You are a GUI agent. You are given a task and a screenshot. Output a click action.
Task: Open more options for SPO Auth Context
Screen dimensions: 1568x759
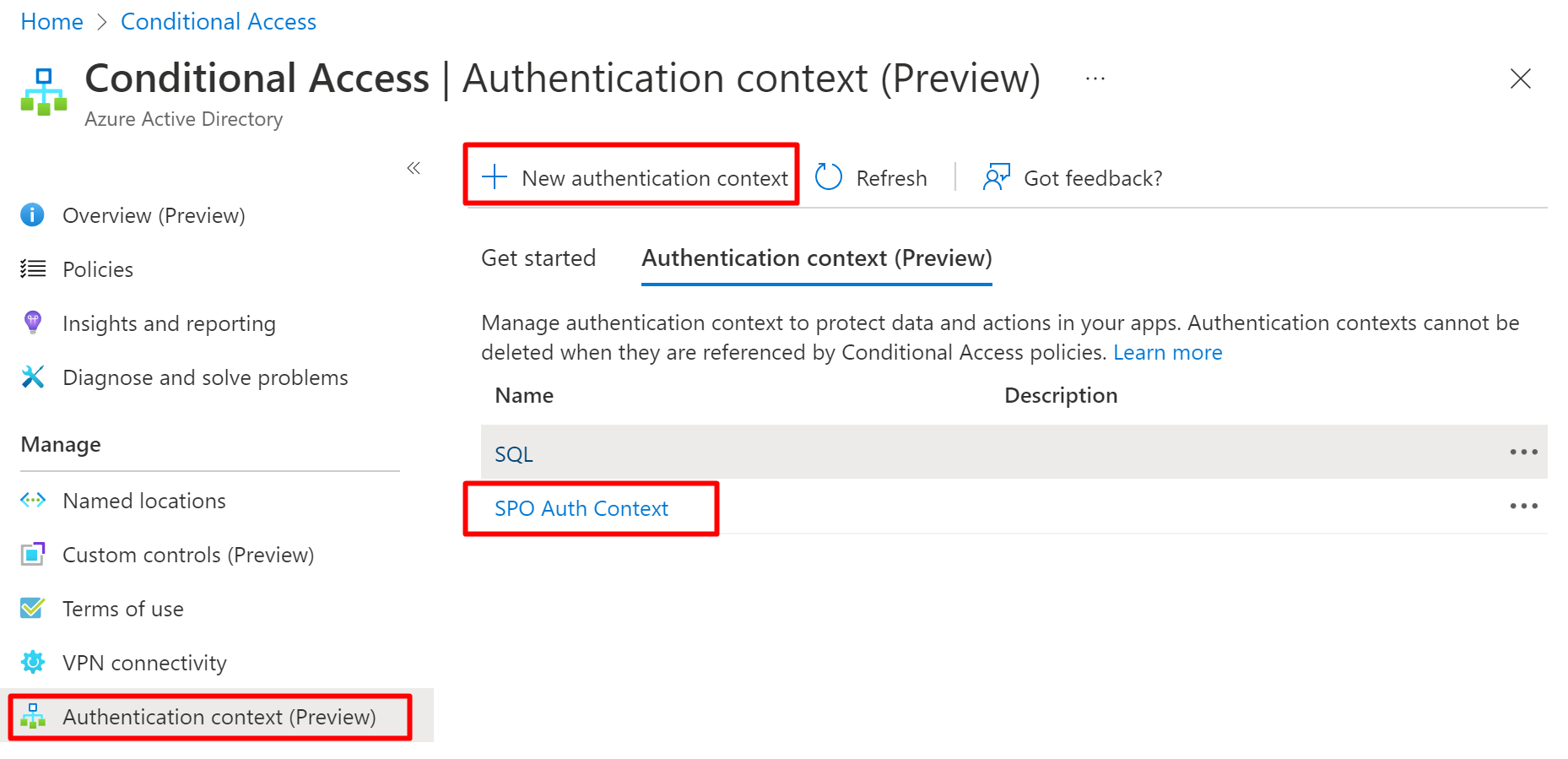tap(1523, 507)
